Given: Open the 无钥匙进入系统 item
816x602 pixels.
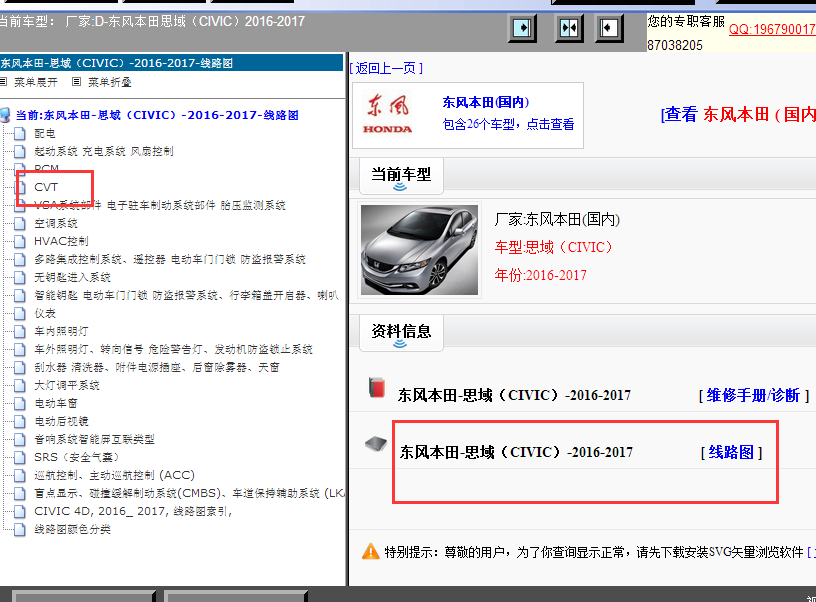Looking at the screenshot, I should tap(72, 277).
